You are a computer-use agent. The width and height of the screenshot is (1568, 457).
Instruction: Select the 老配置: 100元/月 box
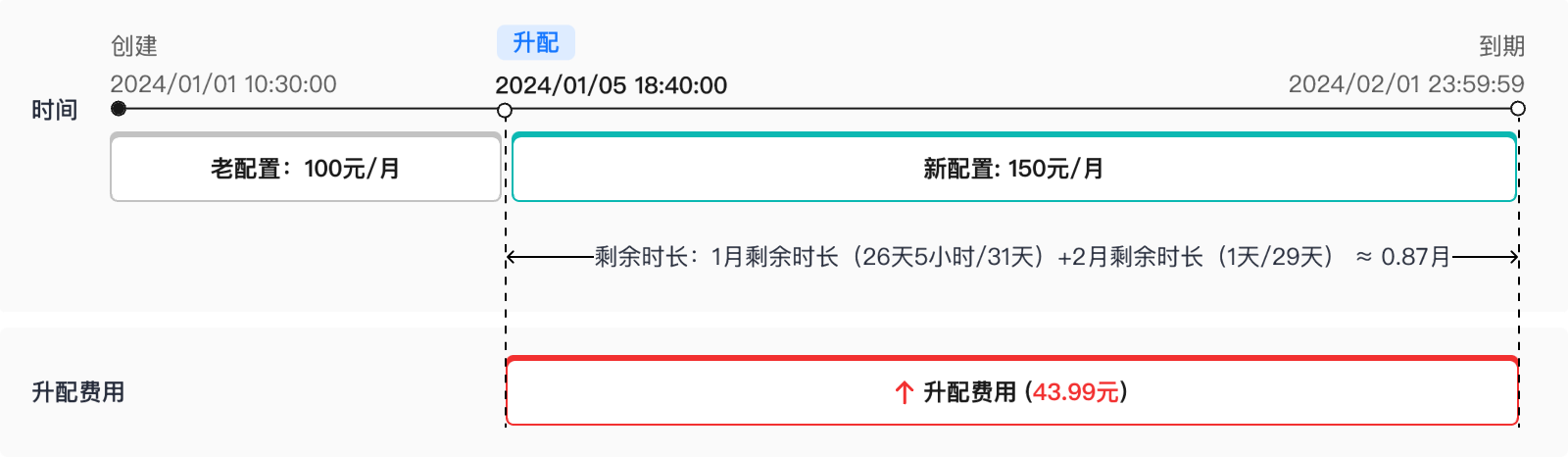[x=306, y=167]
